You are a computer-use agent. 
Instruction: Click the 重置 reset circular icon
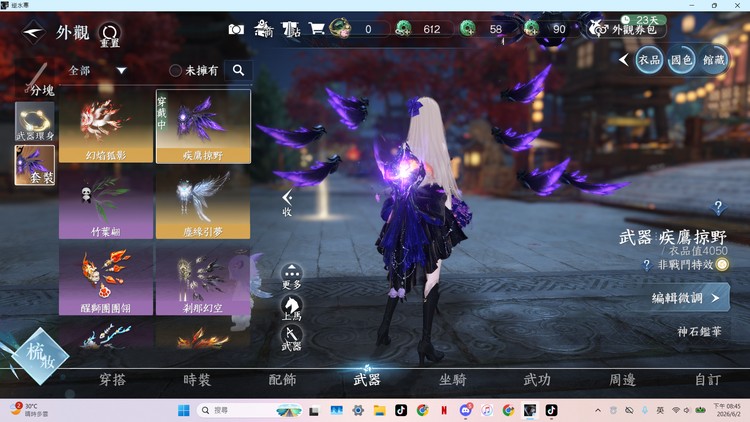110,34
